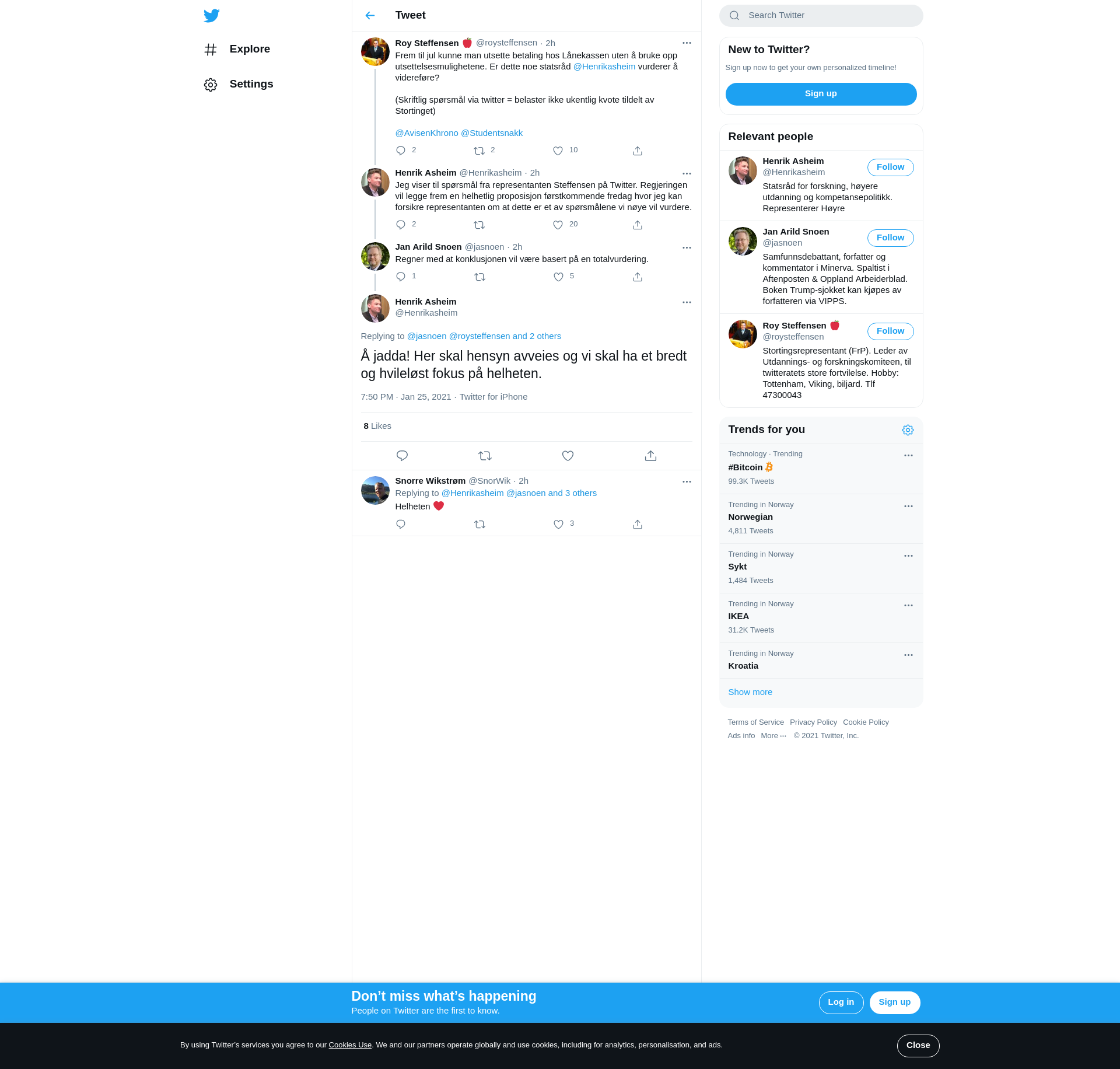Retweet Jan Arild Snoen's reply

pyautogui.click(x=480, y=277)
